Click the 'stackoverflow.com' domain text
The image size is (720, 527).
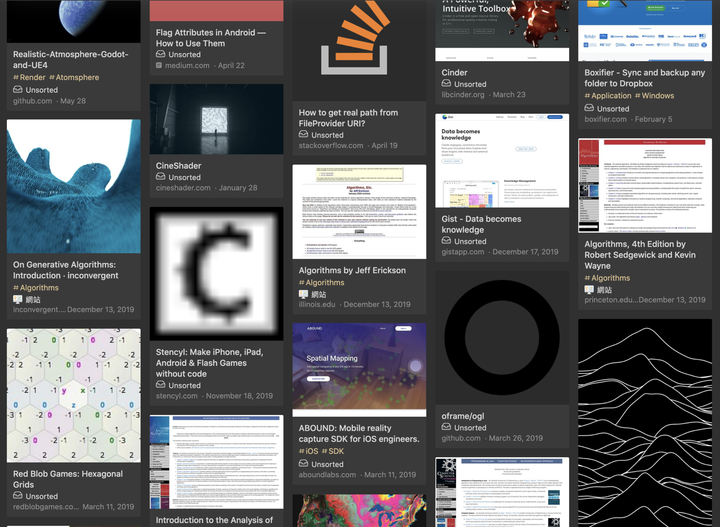click(x=331, y=146)
